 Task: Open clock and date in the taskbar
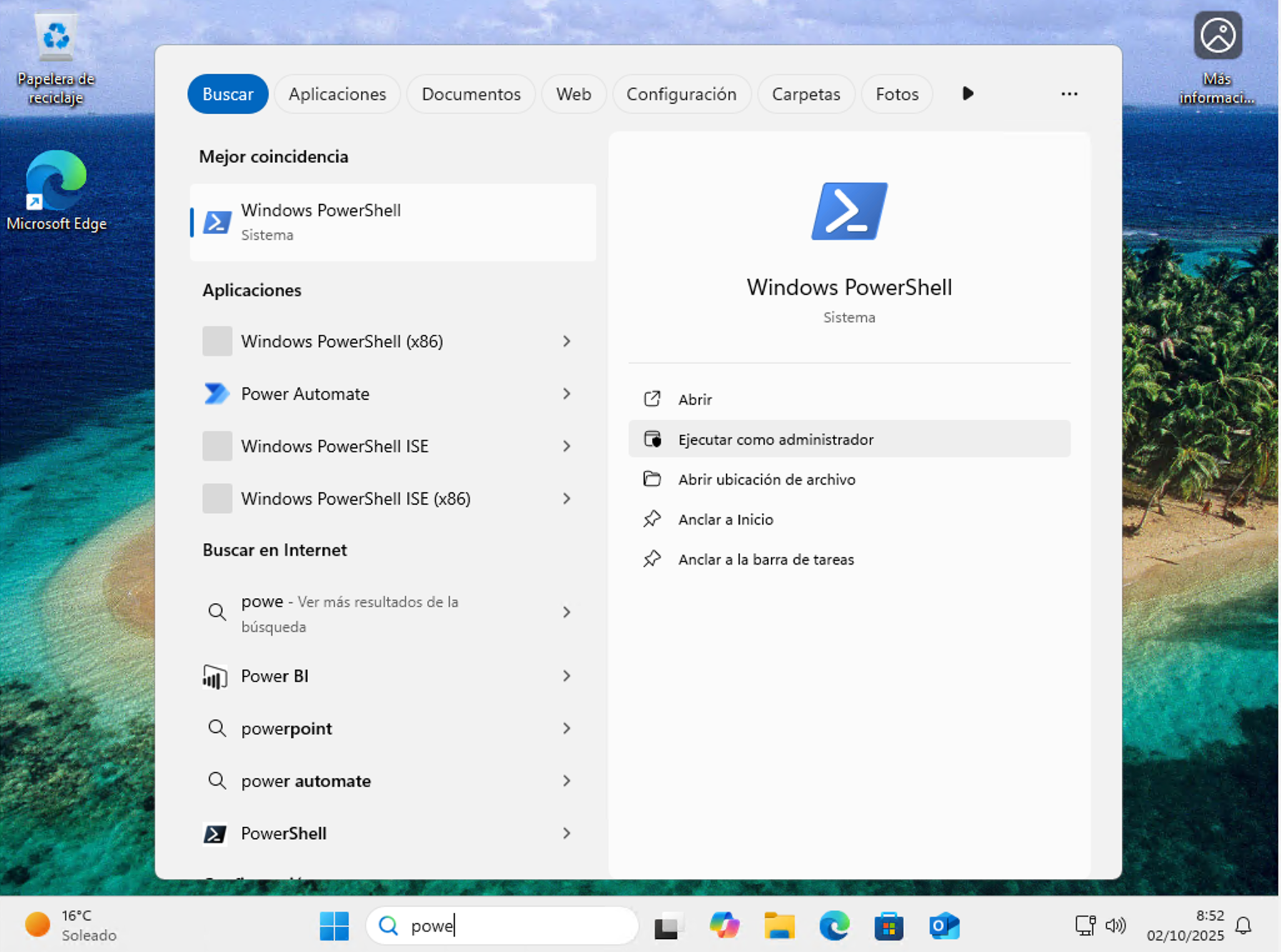click(x=1185, y=925)
